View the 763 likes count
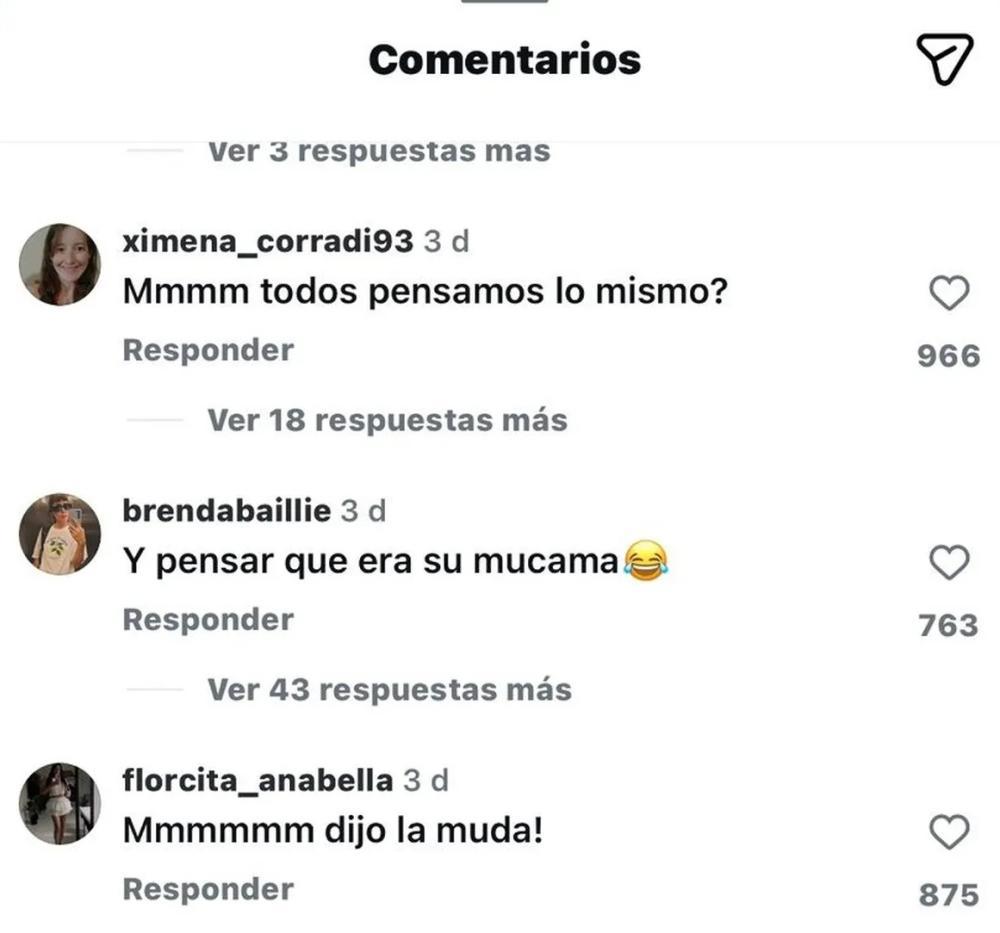 (948, 625)
